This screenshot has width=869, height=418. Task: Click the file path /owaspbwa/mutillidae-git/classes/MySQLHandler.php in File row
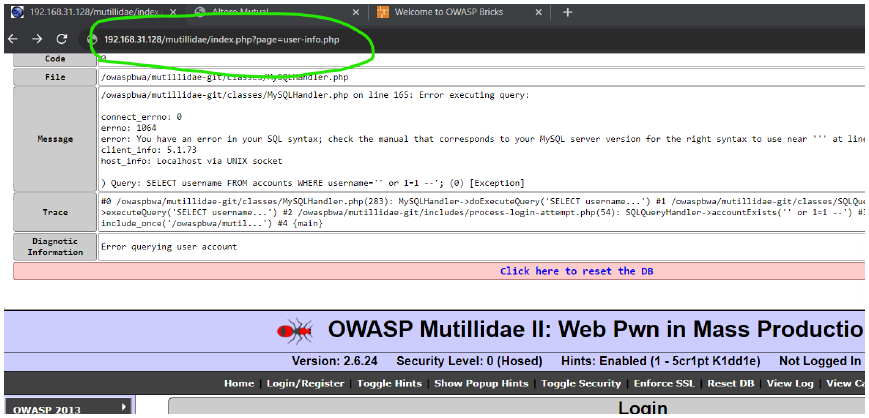pos(224,77)
